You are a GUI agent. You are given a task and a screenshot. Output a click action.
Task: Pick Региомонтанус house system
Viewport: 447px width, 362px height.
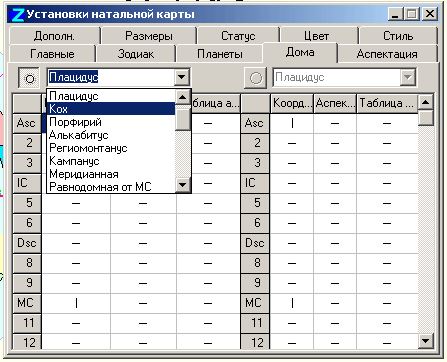pos(111,148)
